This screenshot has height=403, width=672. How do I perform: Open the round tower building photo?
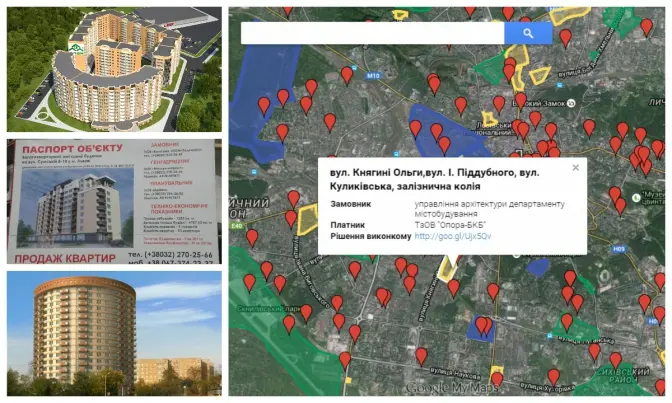pos(114,334)
